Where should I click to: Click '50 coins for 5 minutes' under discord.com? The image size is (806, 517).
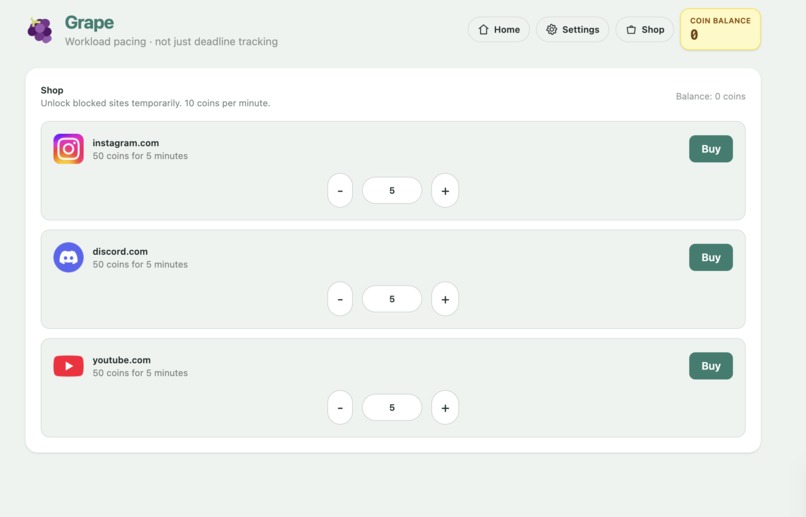coord(140,264)
